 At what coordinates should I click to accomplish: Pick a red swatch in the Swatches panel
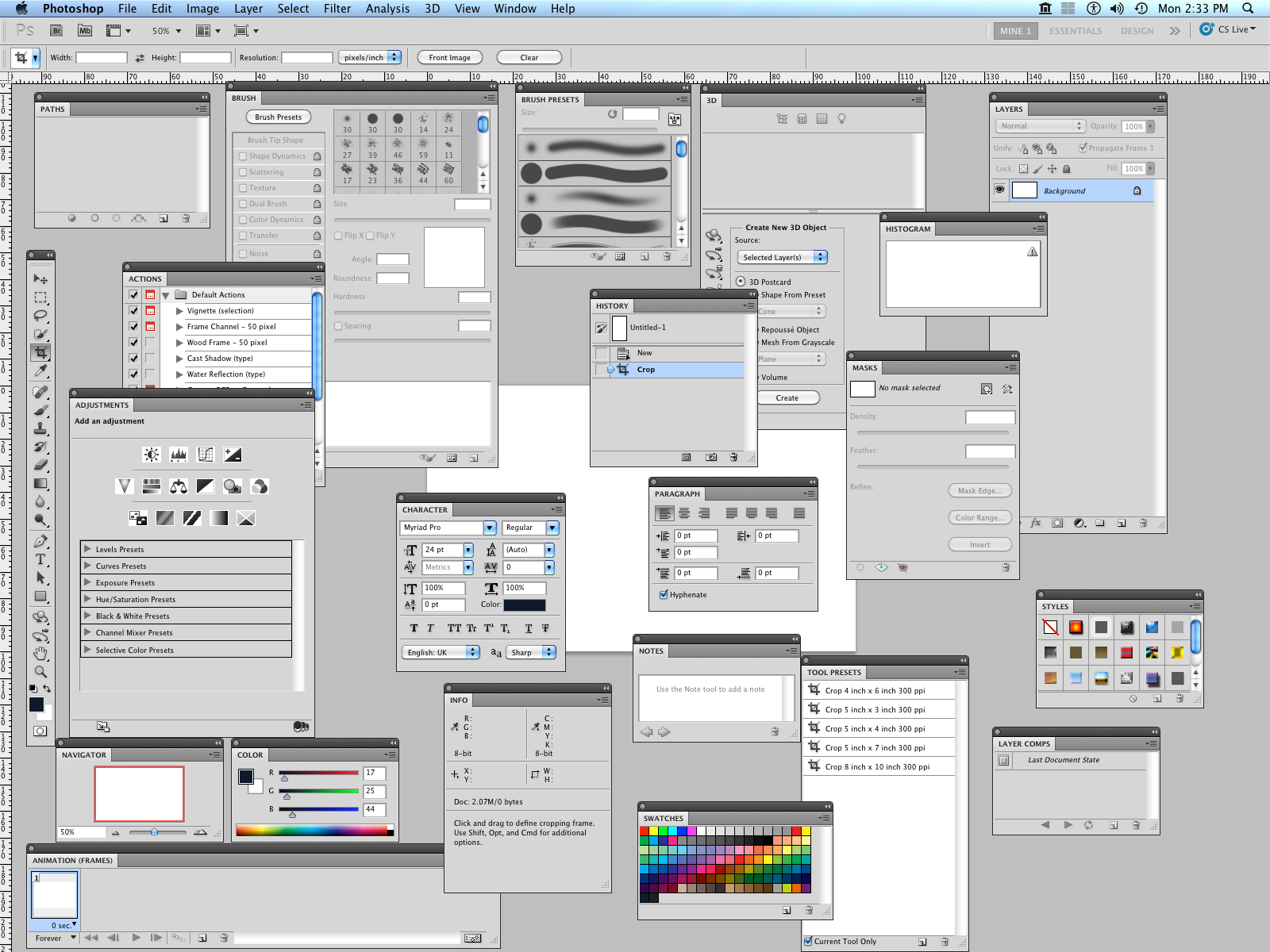(x=645, y=830)
